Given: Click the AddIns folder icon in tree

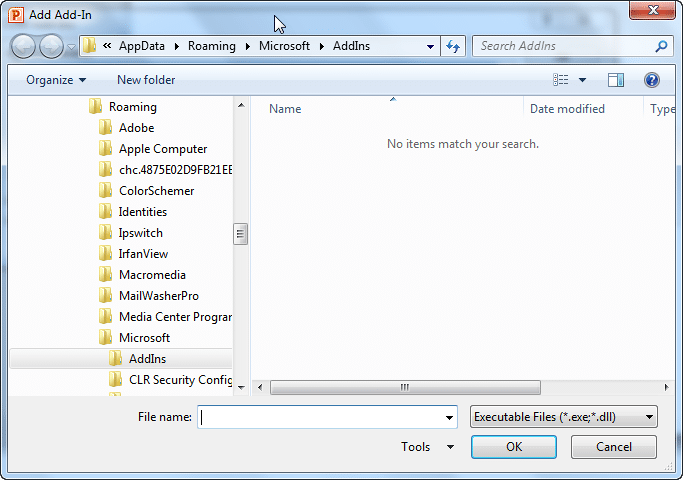Looking at the screenshot, I should click(x=115, y=358).
